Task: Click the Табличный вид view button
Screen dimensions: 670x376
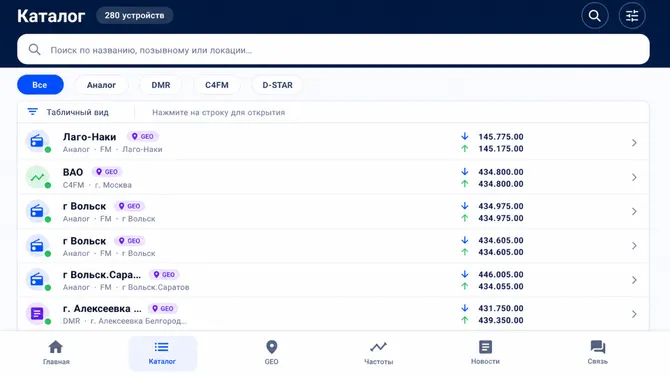Action: tap(68, 112)
